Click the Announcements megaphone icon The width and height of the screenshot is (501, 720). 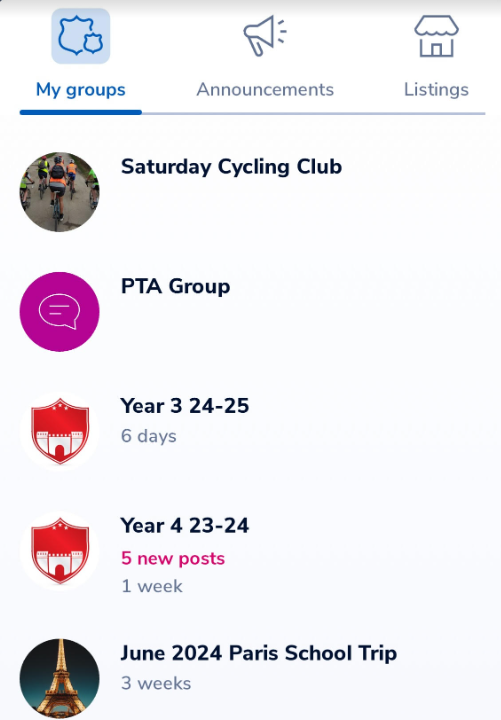(x=265, y=35)
